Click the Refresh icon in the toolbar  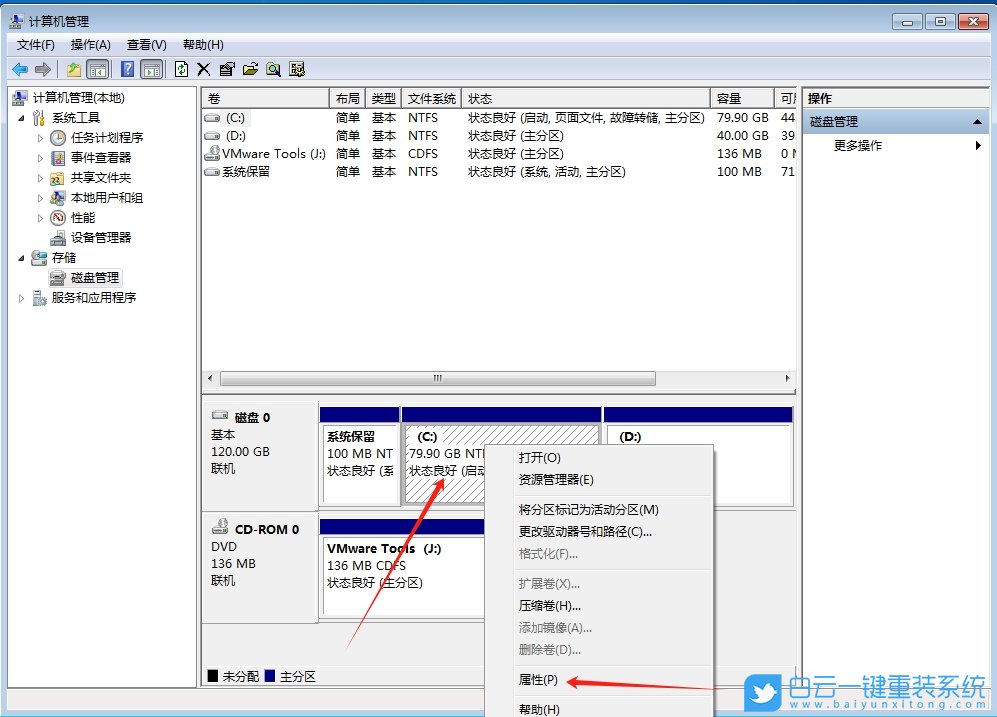click(182, 68)
